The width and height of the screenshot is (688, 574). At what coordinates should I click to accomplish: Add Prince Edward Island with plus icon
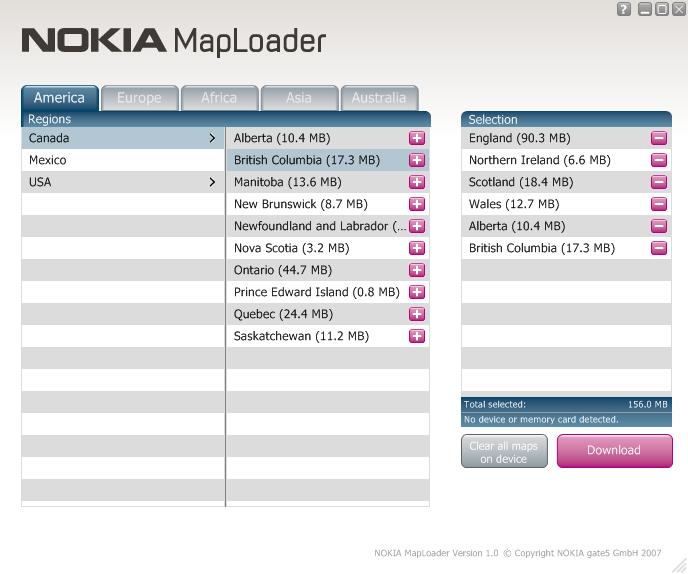(x=416, y=292)
